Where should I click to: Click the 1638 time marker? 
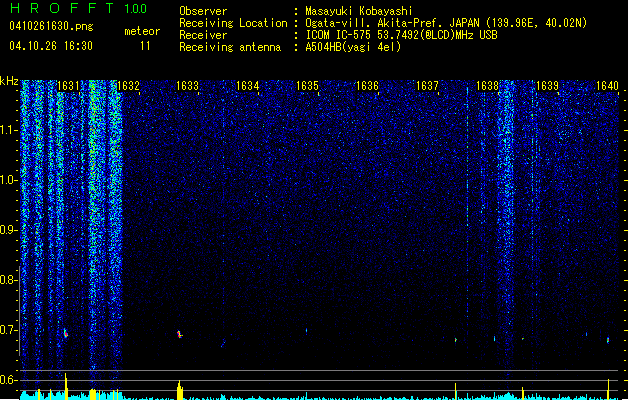pos(487,86)
